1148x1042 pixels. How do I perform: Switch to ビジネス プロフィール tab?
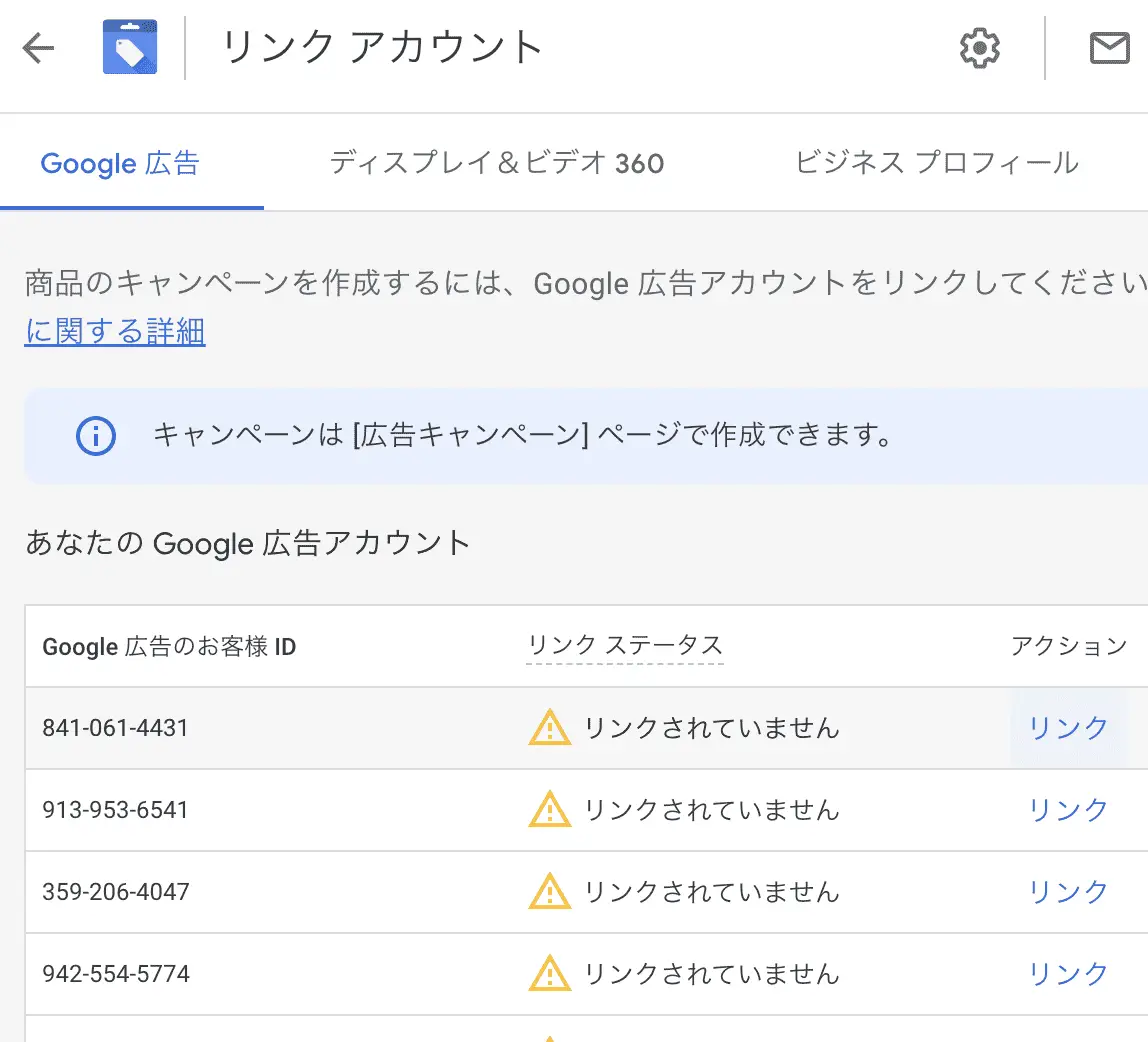(936, 163)
